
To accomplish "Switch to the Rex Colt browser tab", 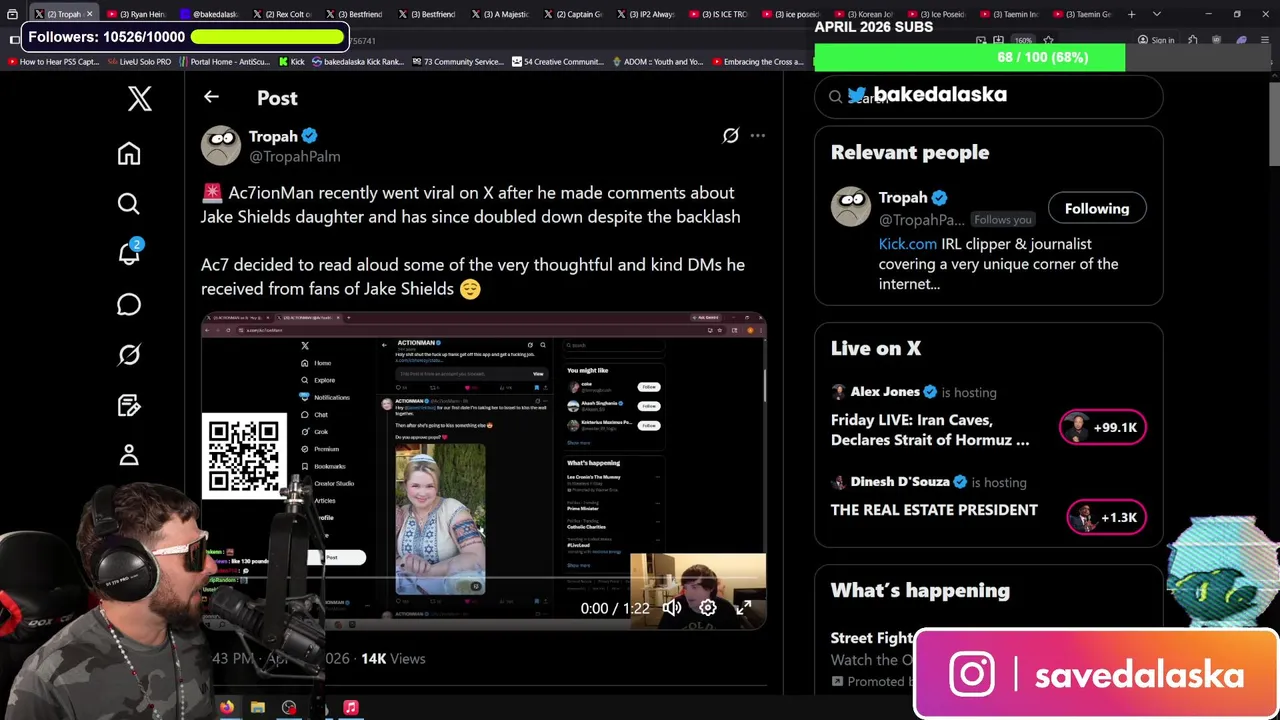I will pyautogui.click(x=282, y=14).
